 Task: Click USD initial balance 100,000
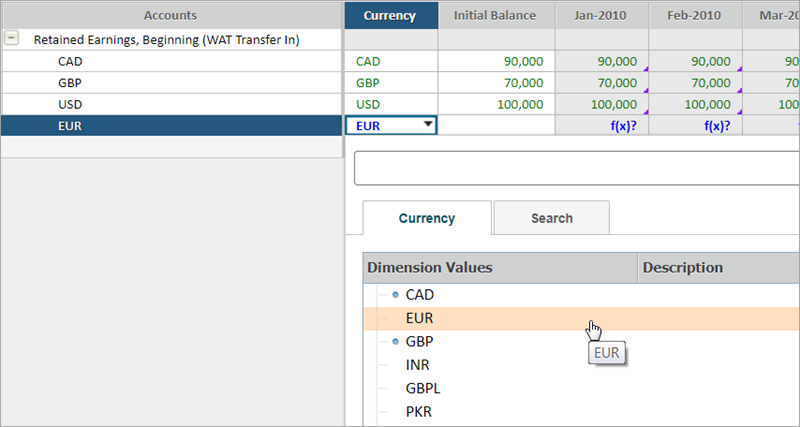click(496, 104)
